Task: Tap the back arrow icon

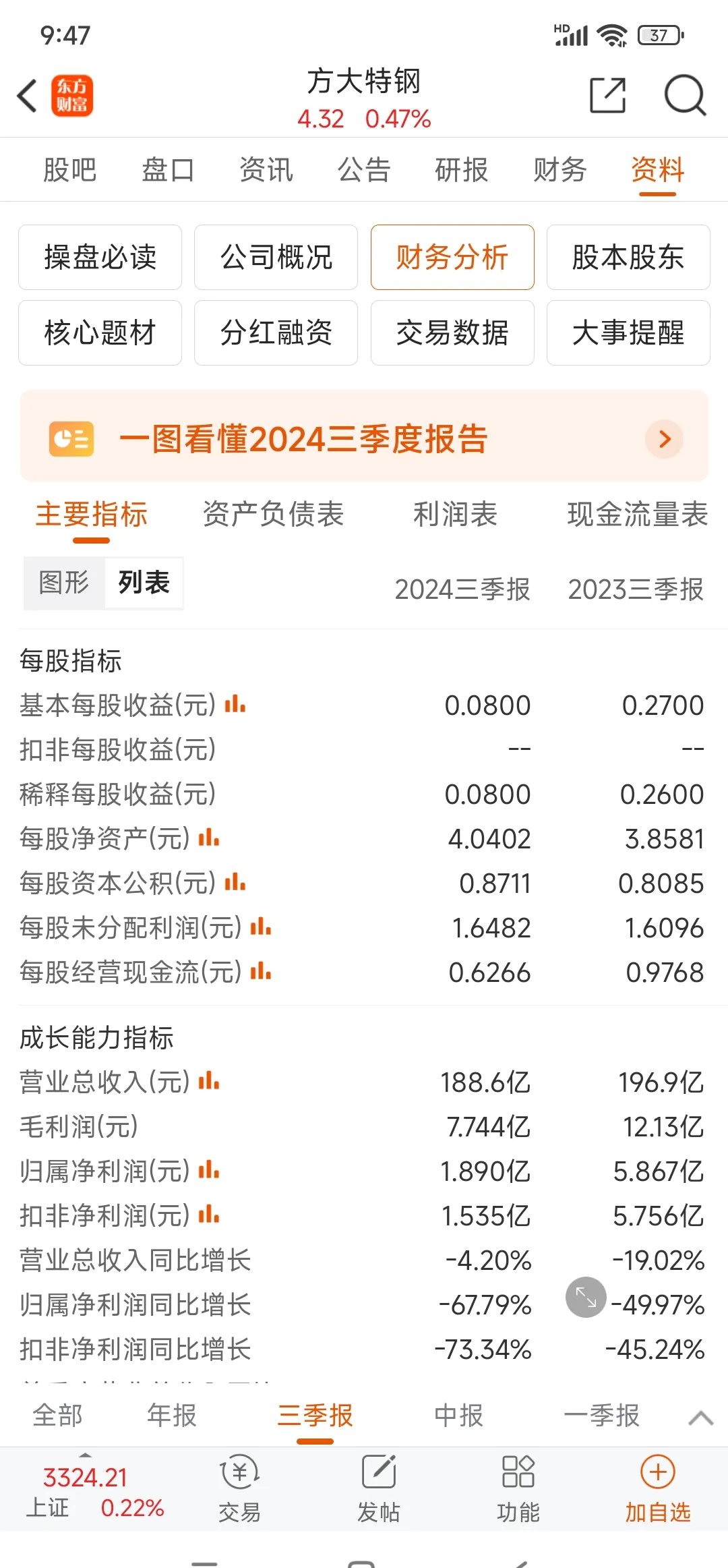Action: click(x=27, y=95)
